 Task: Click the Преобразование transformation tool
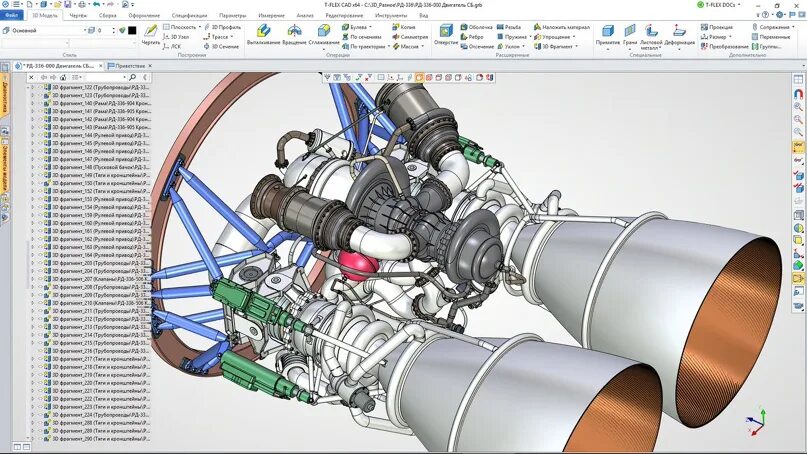pos(724,46)
